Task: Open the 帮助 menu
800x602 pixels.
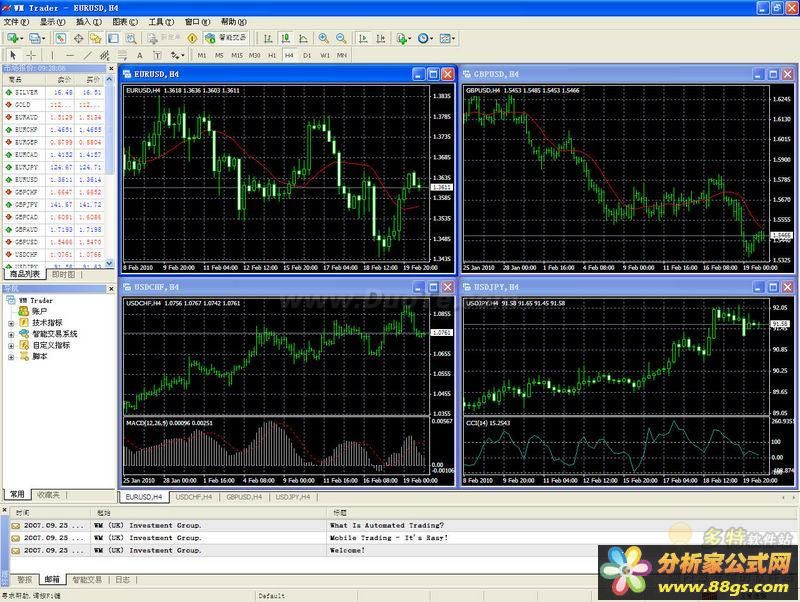Action: pyautogui.click(x=234, y=22)
